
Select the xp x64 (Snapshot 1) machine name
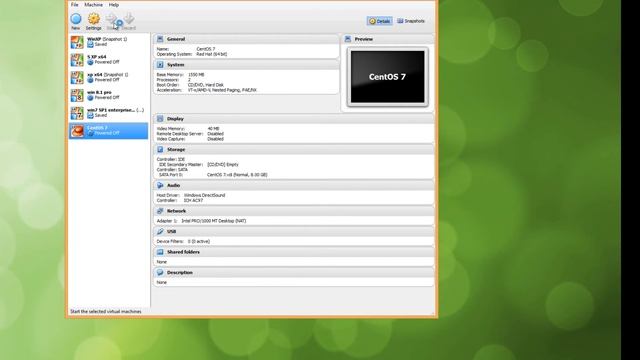[108, 75]
